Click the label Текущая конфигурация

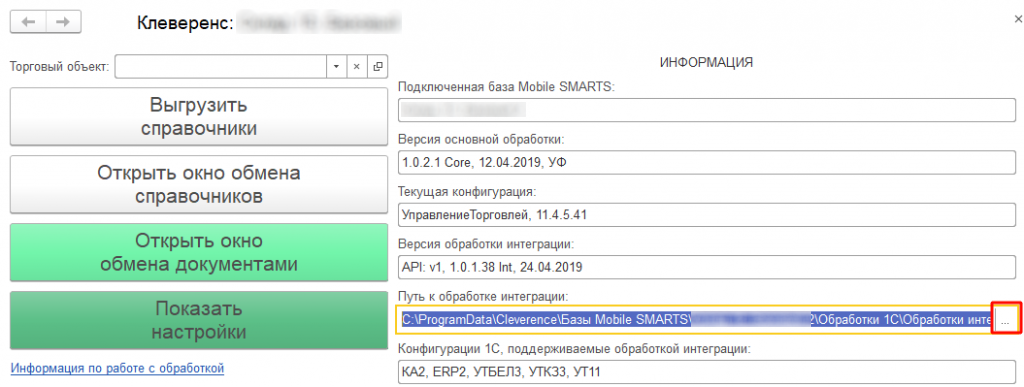point(466,193)
